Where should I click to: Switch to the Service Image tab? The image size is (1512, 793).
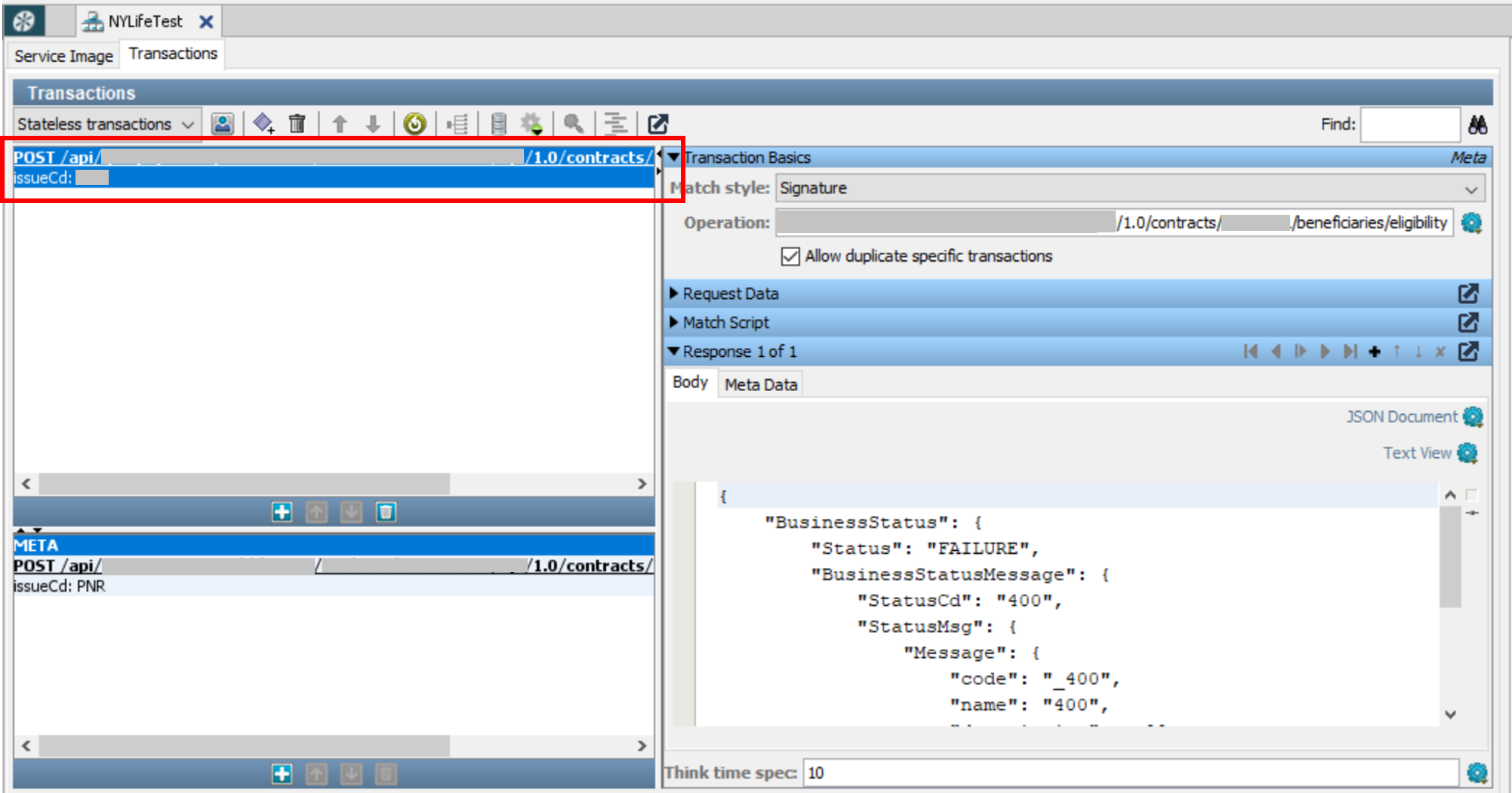point(63,56)
